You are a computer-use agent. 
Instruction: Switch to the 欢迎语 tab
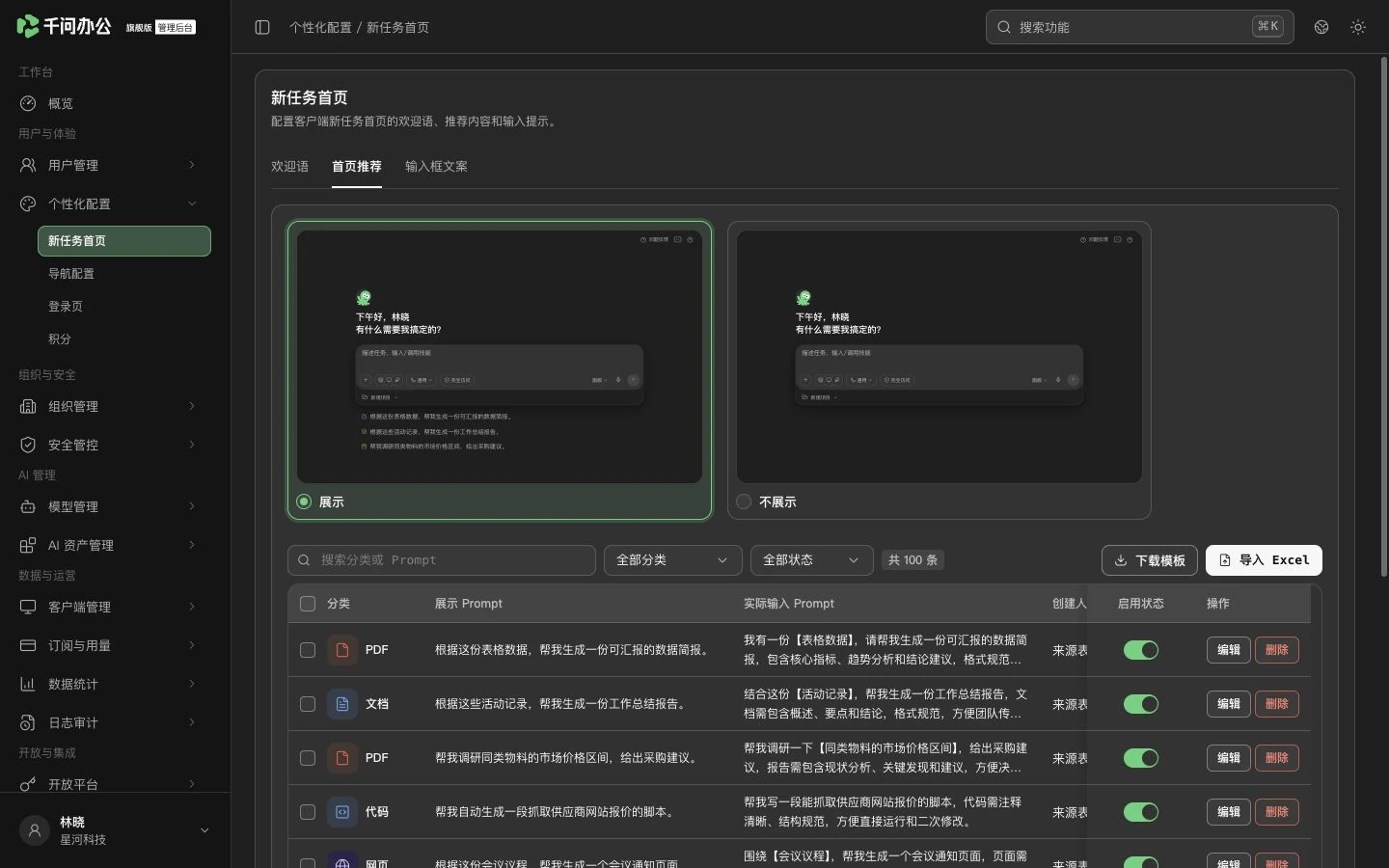[x=289, y=167]
